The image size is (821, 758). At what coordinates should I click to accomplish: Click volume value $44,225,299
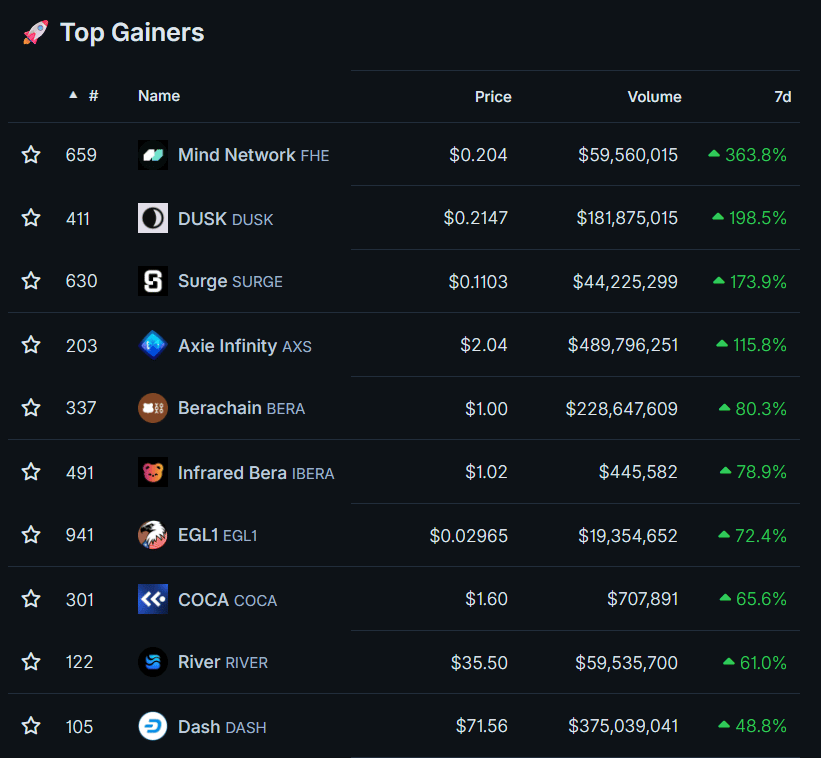click(x=625, y=282)
